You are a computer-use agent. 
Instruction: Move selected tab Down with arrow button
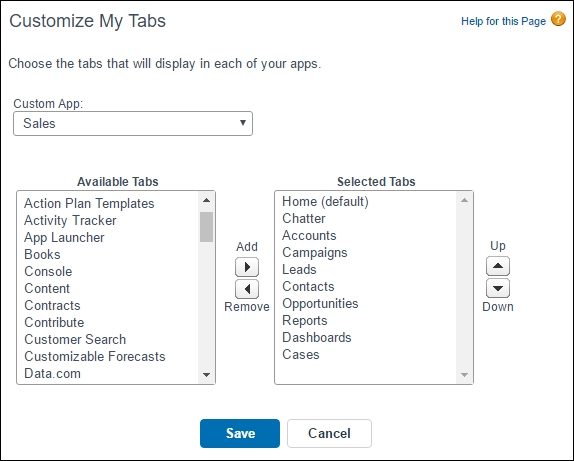pyautogui.click(x=498, y=288)
